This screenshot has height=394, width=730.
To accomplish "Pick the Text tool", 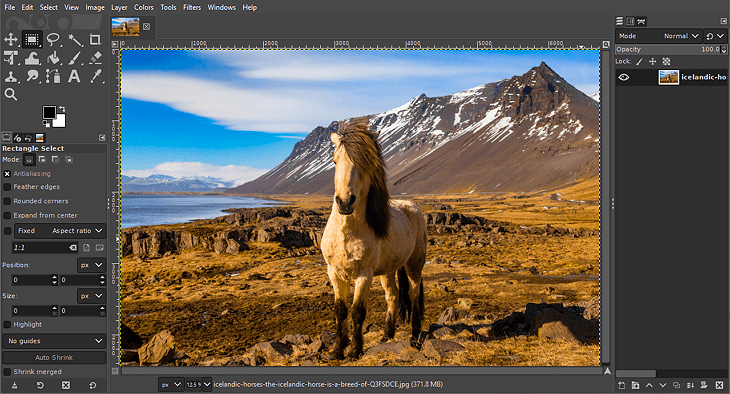I will [74, 76].
